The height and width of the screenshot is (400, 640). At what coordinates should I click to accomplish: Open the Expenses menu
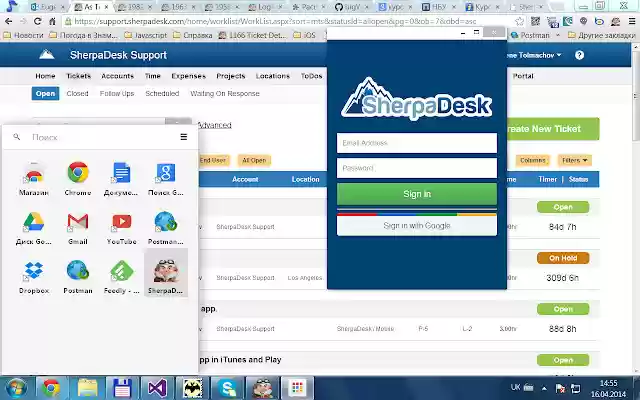pos(189,76)
